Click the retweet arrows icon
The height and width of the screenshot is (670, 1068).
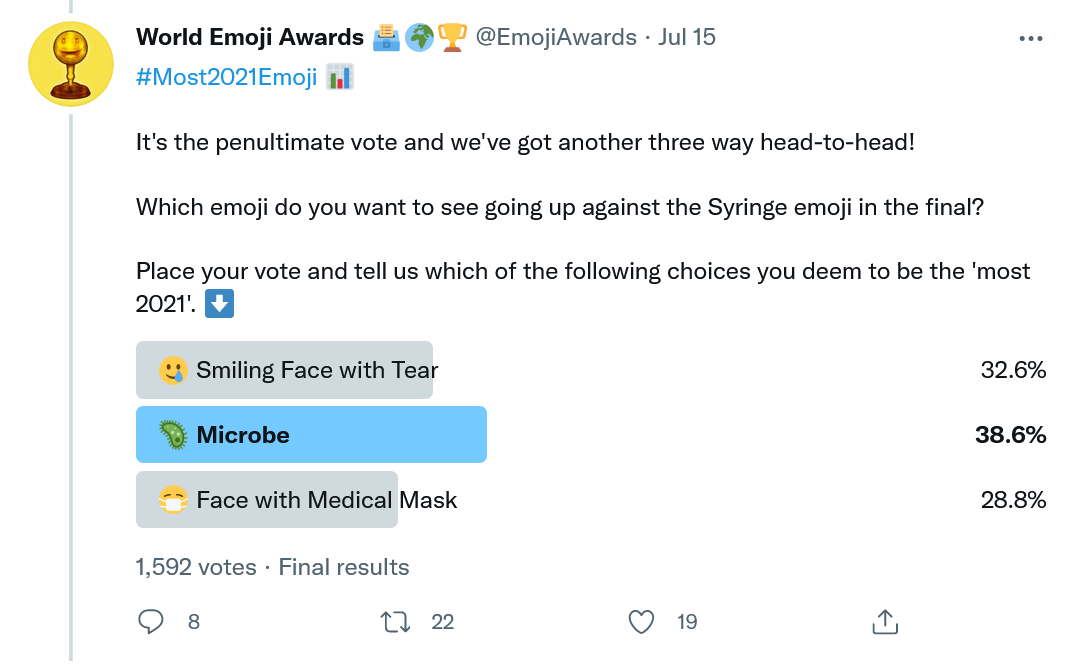coord(396,622)
